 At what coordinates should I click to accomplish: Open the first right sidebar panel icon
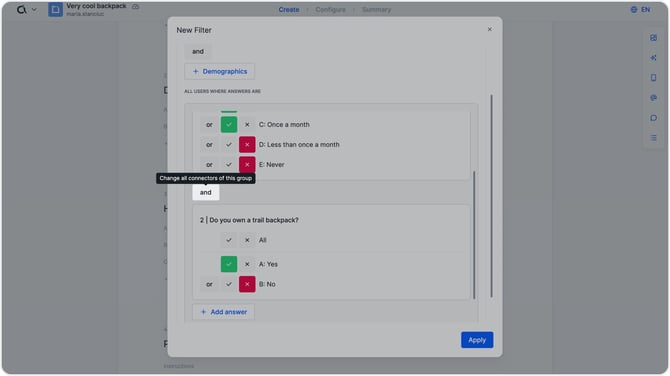coord(653,38)
